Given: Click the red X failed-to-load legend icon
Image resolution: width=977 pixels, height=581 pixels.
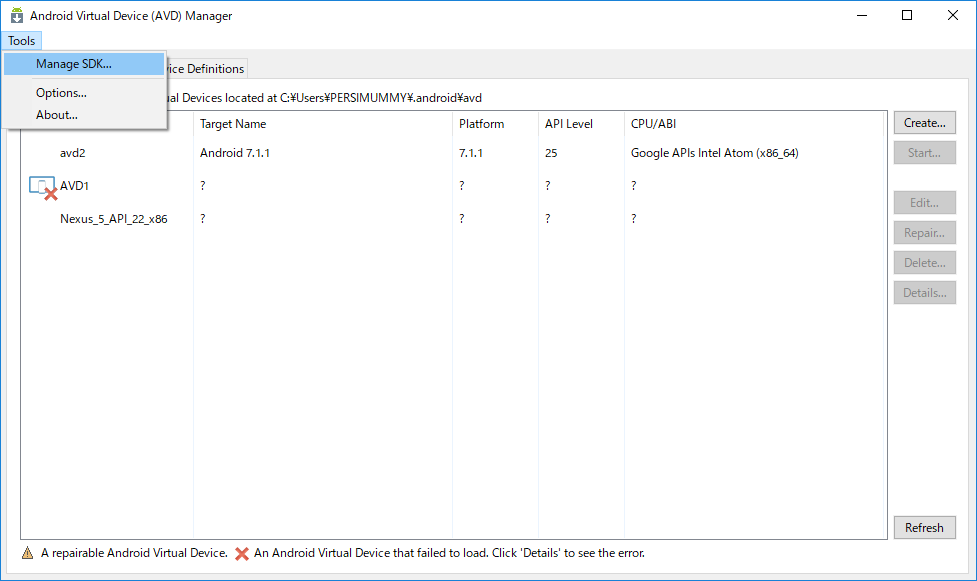Looking at the screenshot, I should 242,553.
